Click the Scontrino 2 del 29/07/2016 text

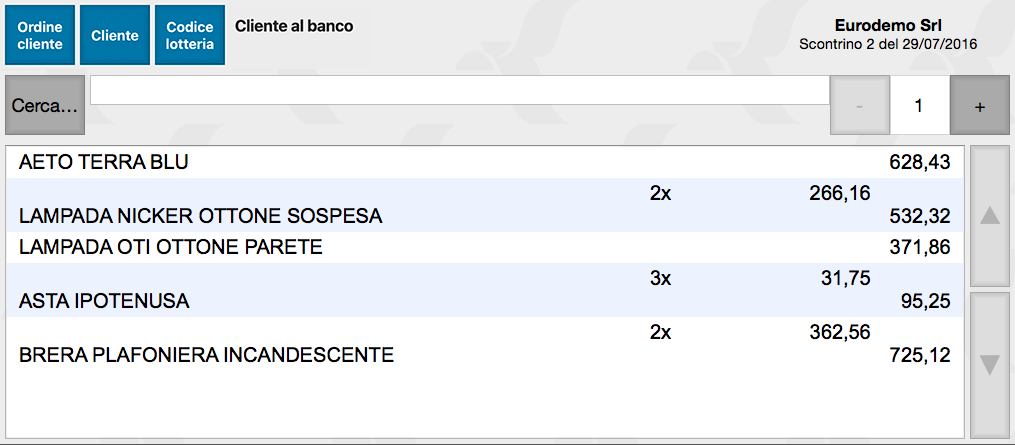point(888,45)
